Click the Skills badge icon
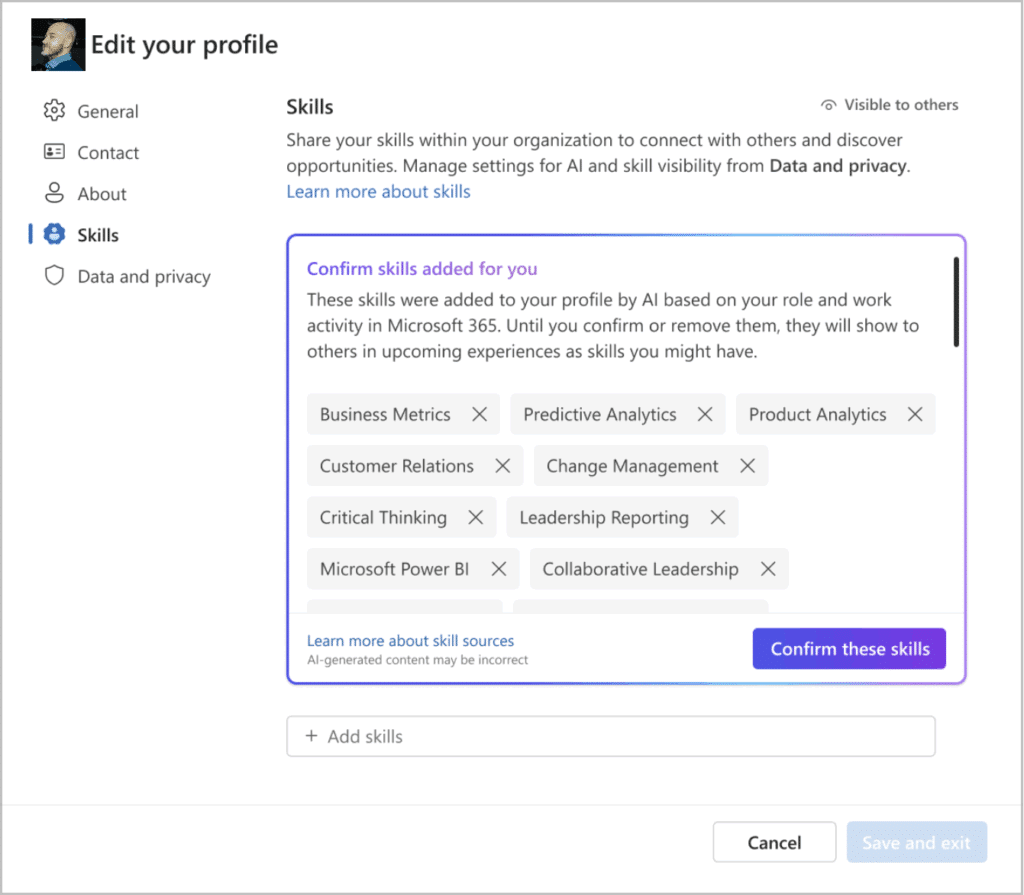The width and height of the screenshot is (1024, 895). tap(54, 234)
